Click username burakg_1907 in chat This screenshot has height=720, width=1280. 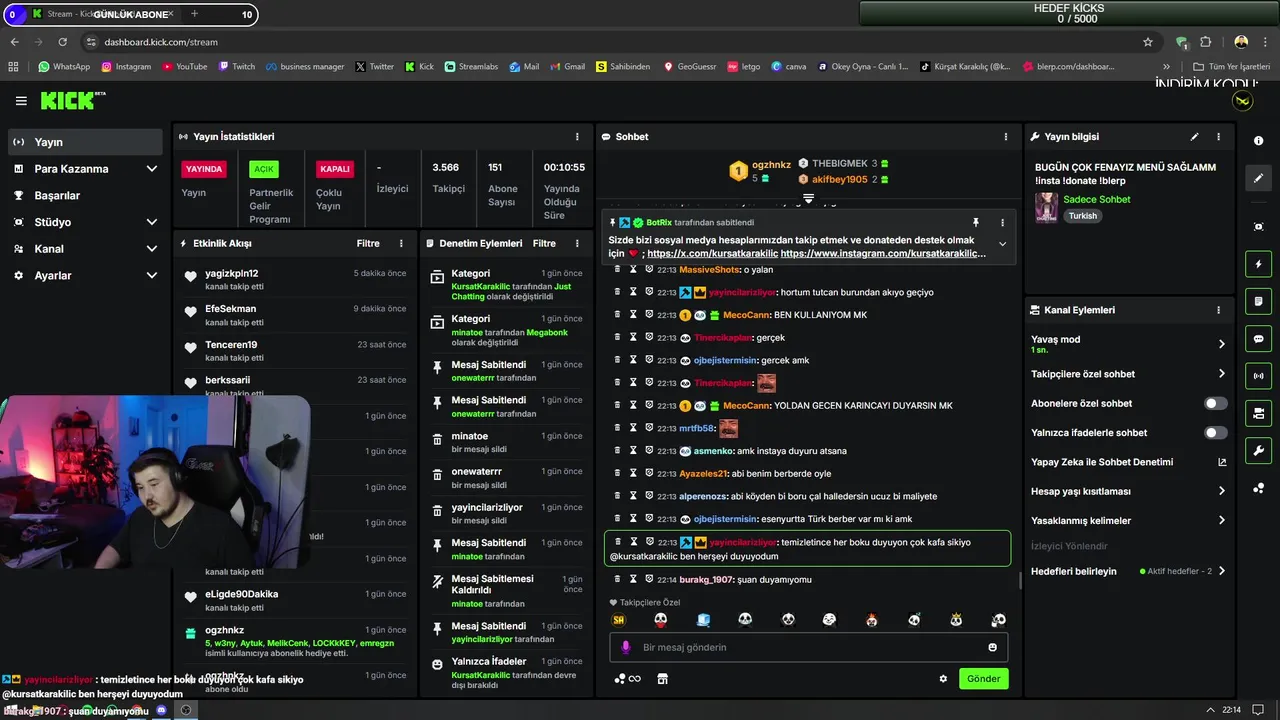[706, 580]
